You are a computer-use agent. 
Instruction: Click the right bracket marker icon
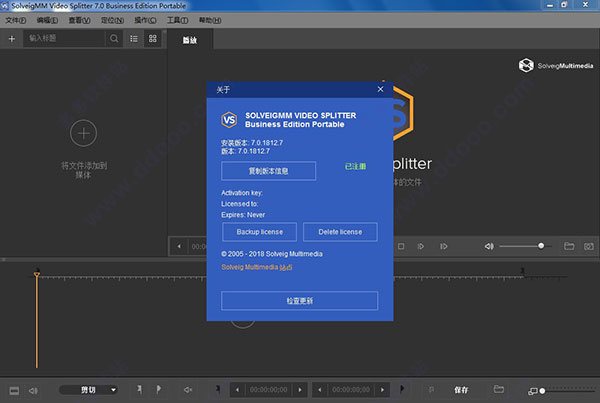click(x=402, y=389)
